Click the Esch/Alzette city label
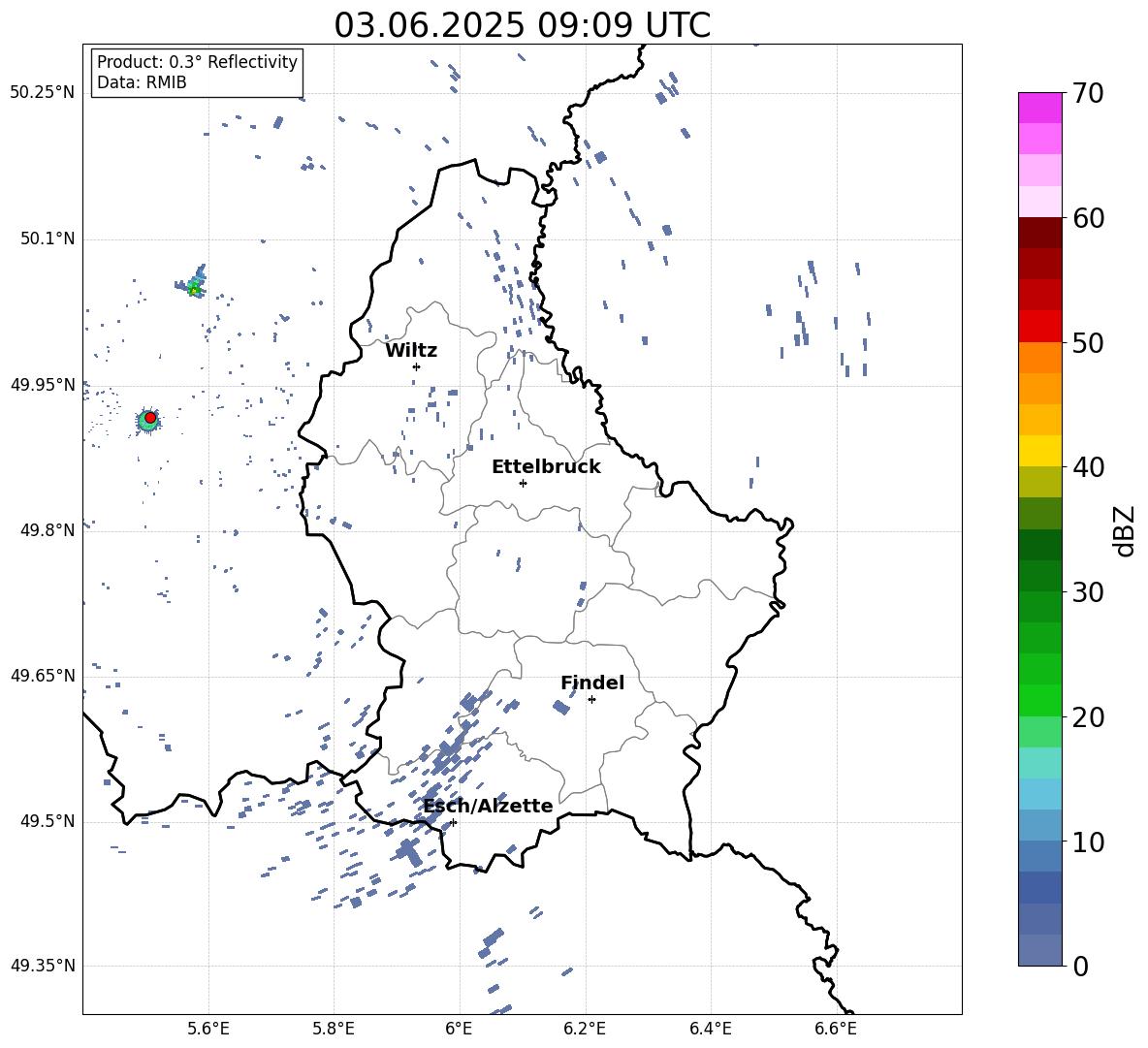The width and height of the screenshot is (1148, 1048). pyautogui.click(x=488, y=806)
